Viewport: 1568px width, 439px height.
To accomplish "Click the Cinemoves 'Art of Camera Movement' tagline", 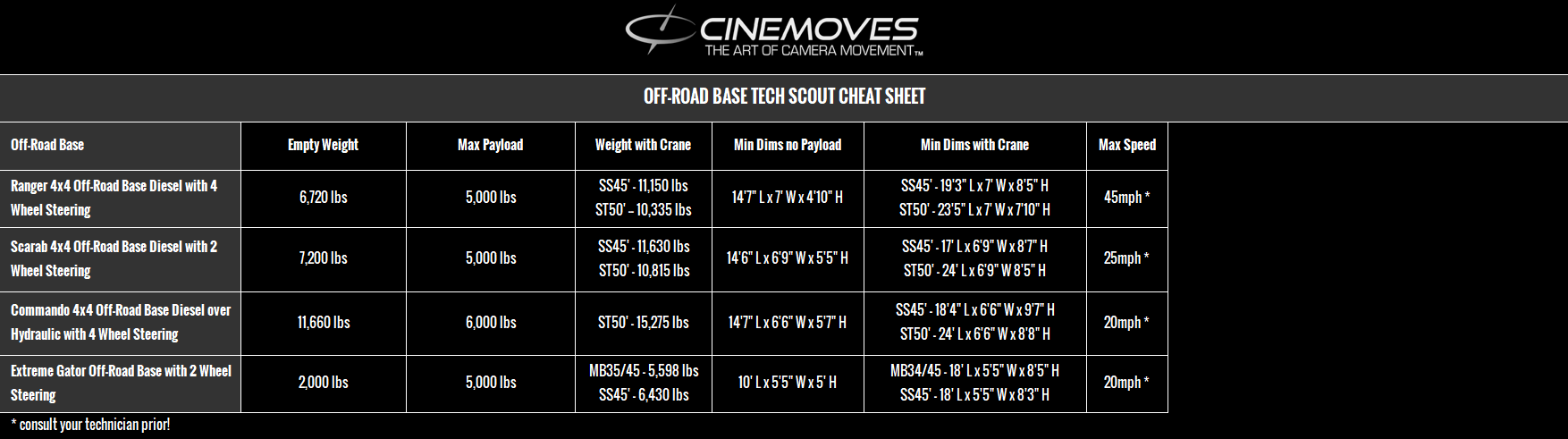I will pyautogui.click(x=812, y=51).
